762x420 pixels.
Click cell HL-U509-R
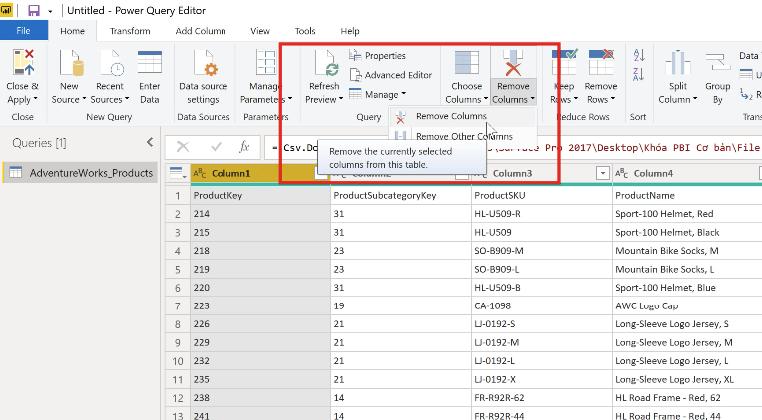click(541, 214)
